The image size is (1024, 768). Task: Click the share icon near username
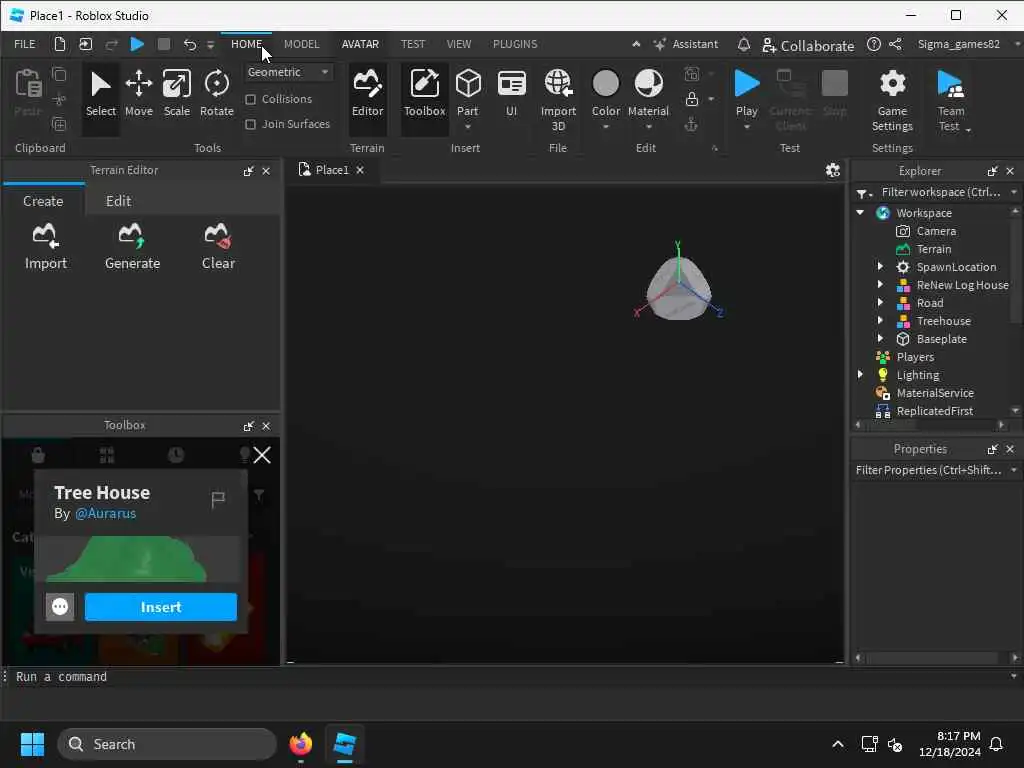click(x=895, y=44)
